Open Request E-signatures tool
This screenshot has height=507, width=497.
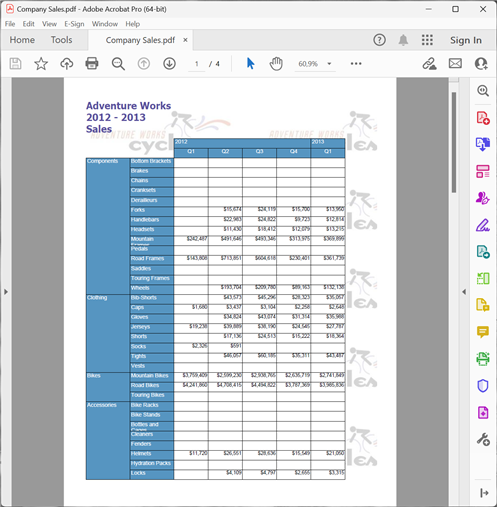[483, 198]
